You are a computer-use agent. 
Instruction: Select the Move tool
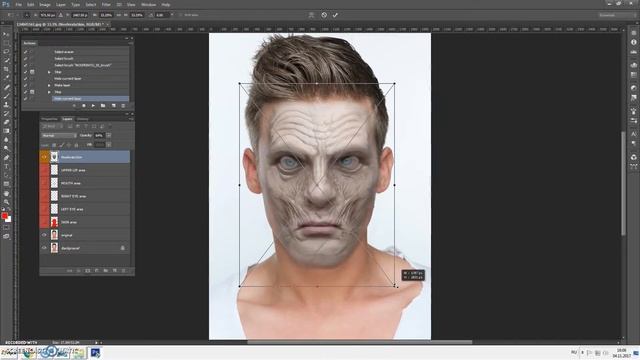click(x=6, y=34)
